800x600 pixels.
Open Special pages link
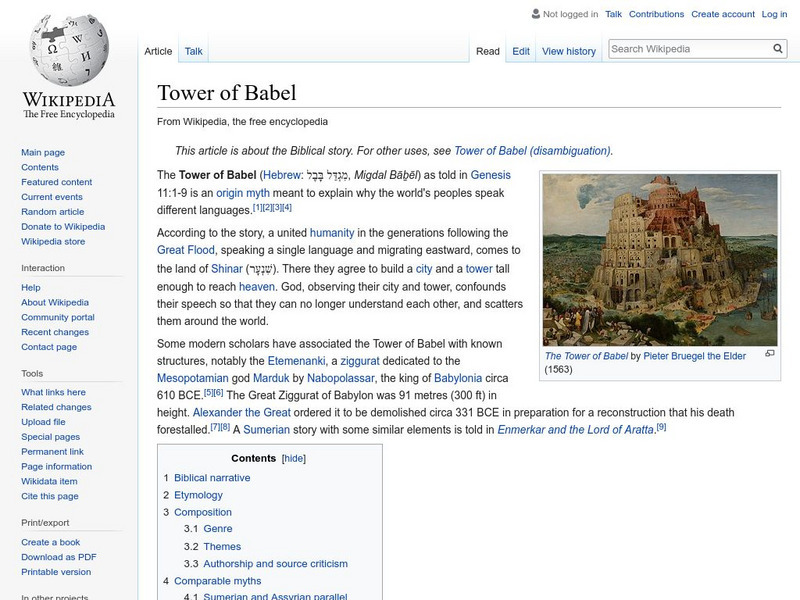(51, 436)
